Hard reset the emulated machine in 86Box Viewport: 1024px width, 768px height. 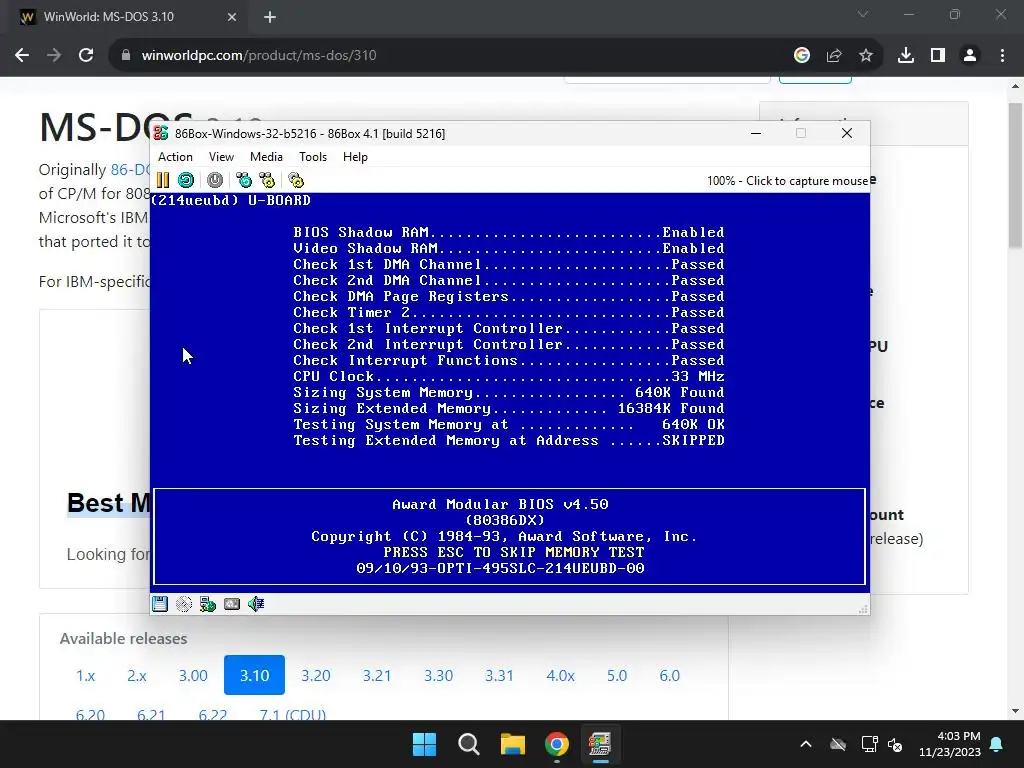pos(186,180)
